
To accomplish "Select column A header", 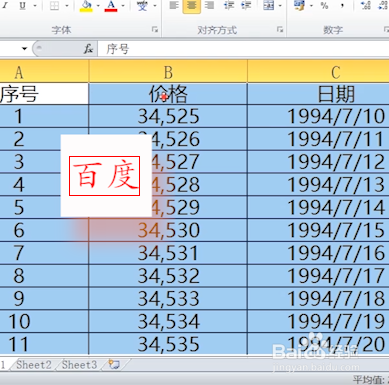I will pyautogui.click(x=44, y=72).
